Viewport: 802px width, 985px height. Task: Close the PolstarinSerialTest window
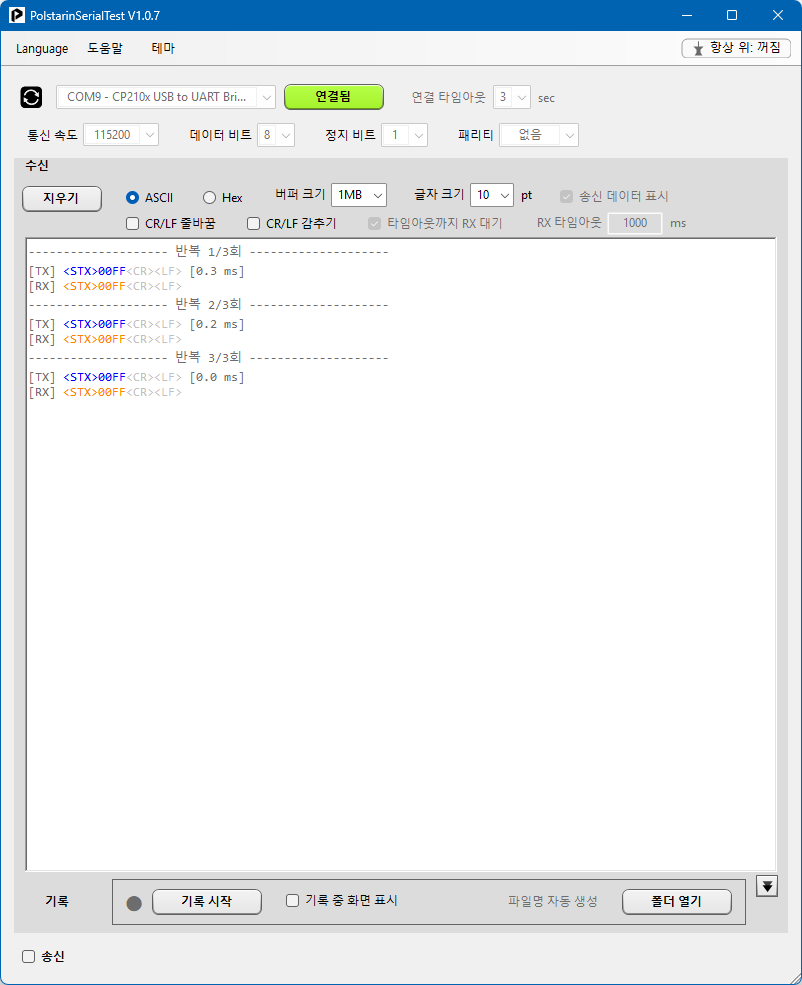pyautogui.click(x=778, y=15)
